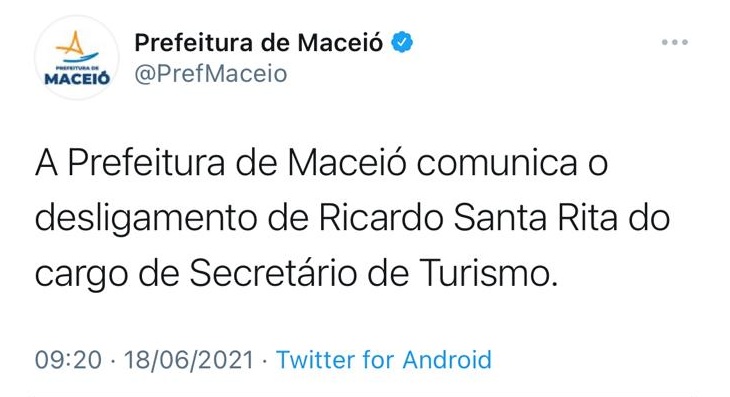Click the Twitter for Android source link
This screenshot has height=397, width=730.
tap(384, 360)
